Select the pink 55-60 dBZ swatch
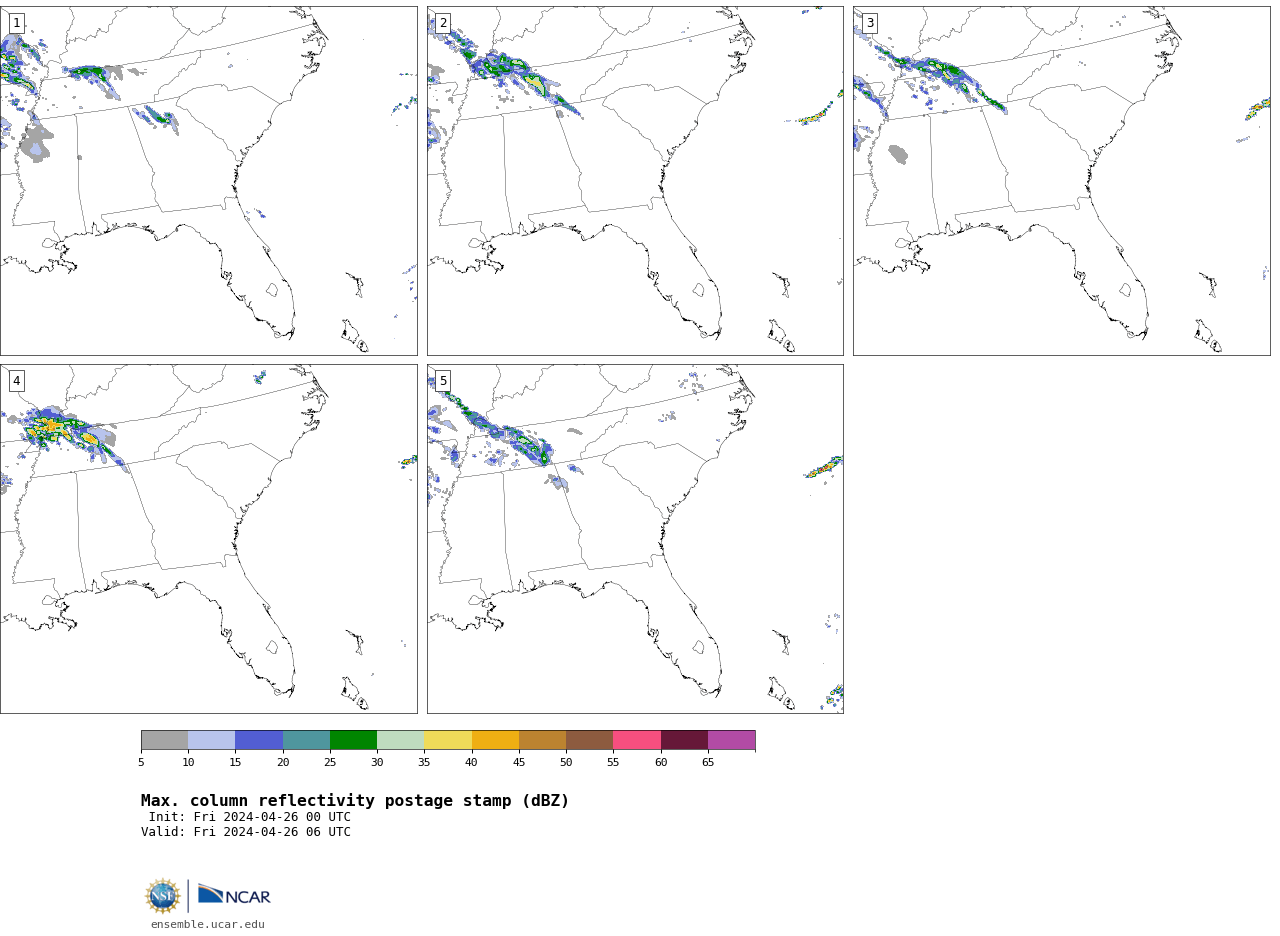This screenshot has width=1280, height=936. click(x=637, y=740)
